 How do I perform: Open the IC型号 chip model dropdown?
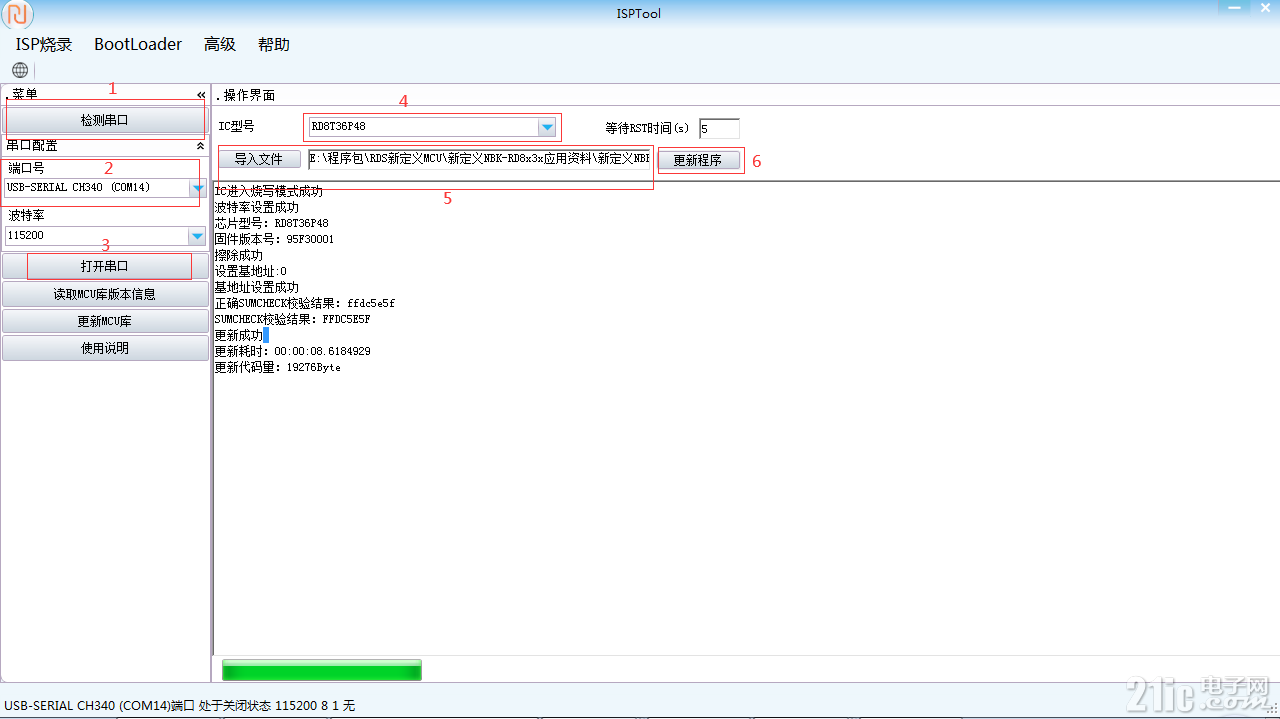(x=547, y=127)
